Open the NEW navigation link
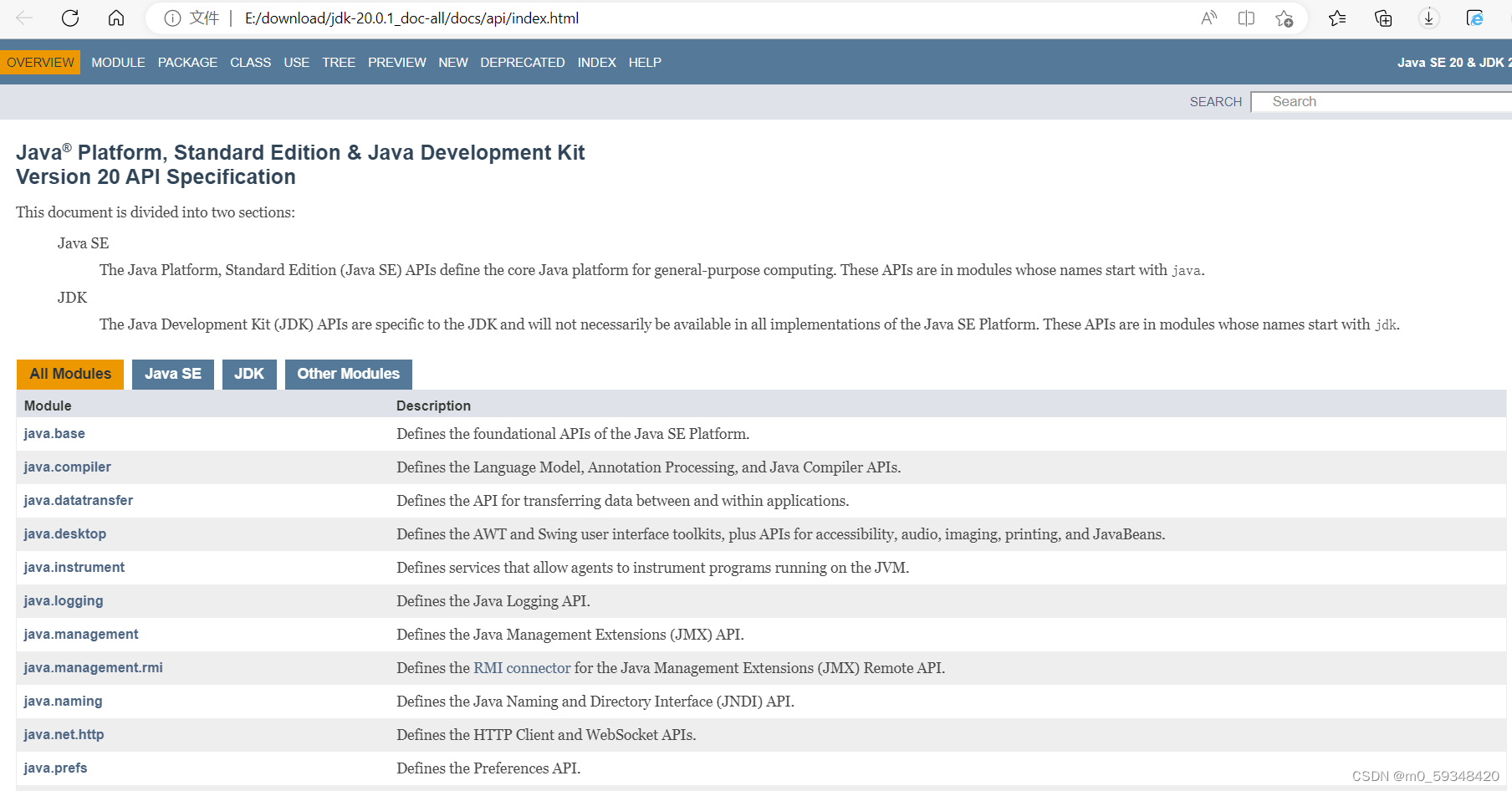The image size is (1512, 791). point(453,63)
